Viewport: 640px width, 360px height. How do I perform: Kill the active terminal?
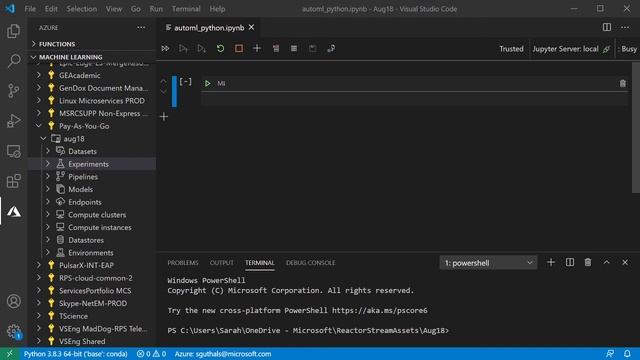588,262
